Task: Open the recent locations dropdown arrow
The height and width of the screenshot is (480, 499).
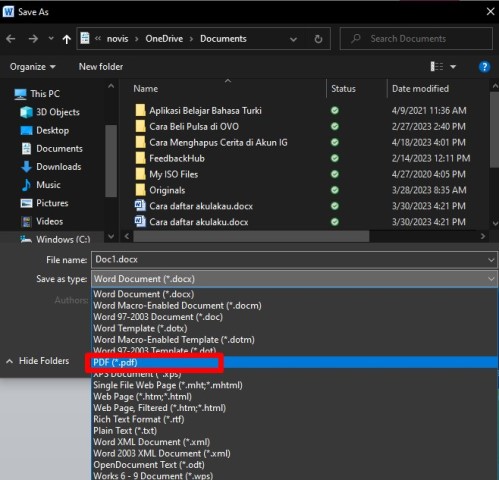Action: click(51, 38)
